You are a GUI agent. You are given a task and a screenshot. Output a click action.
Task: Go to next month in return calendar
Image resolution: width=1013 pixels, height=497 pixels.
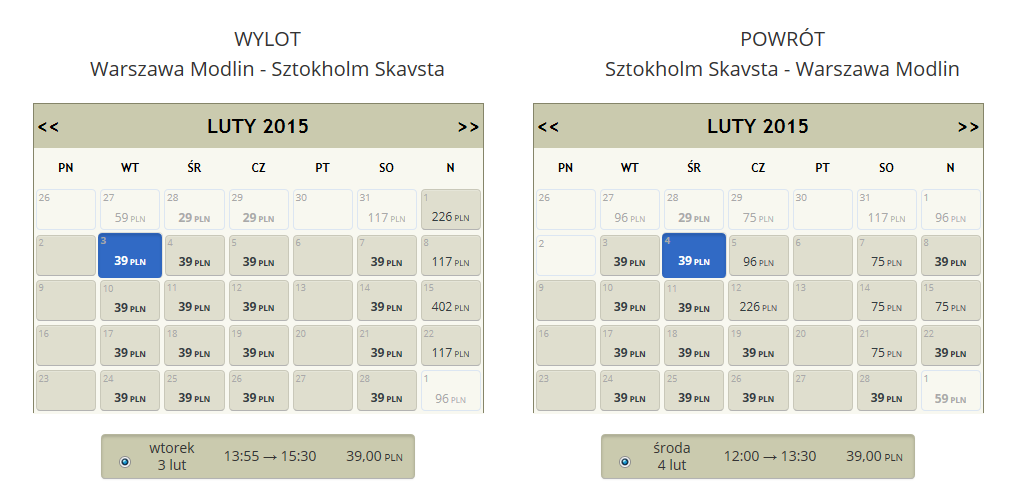click(x=968, y=127)
